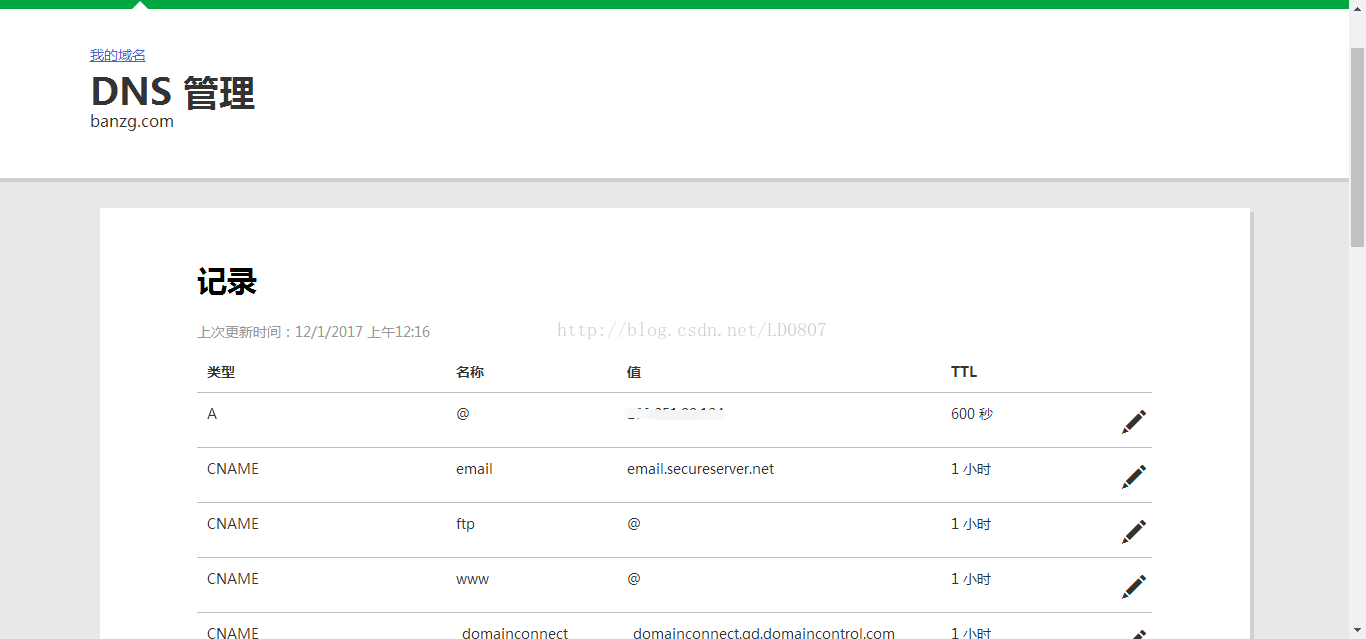Click the 1 小时 TTL of www row
Viewport: 1366px width, 639px height.
pos(971,579)
